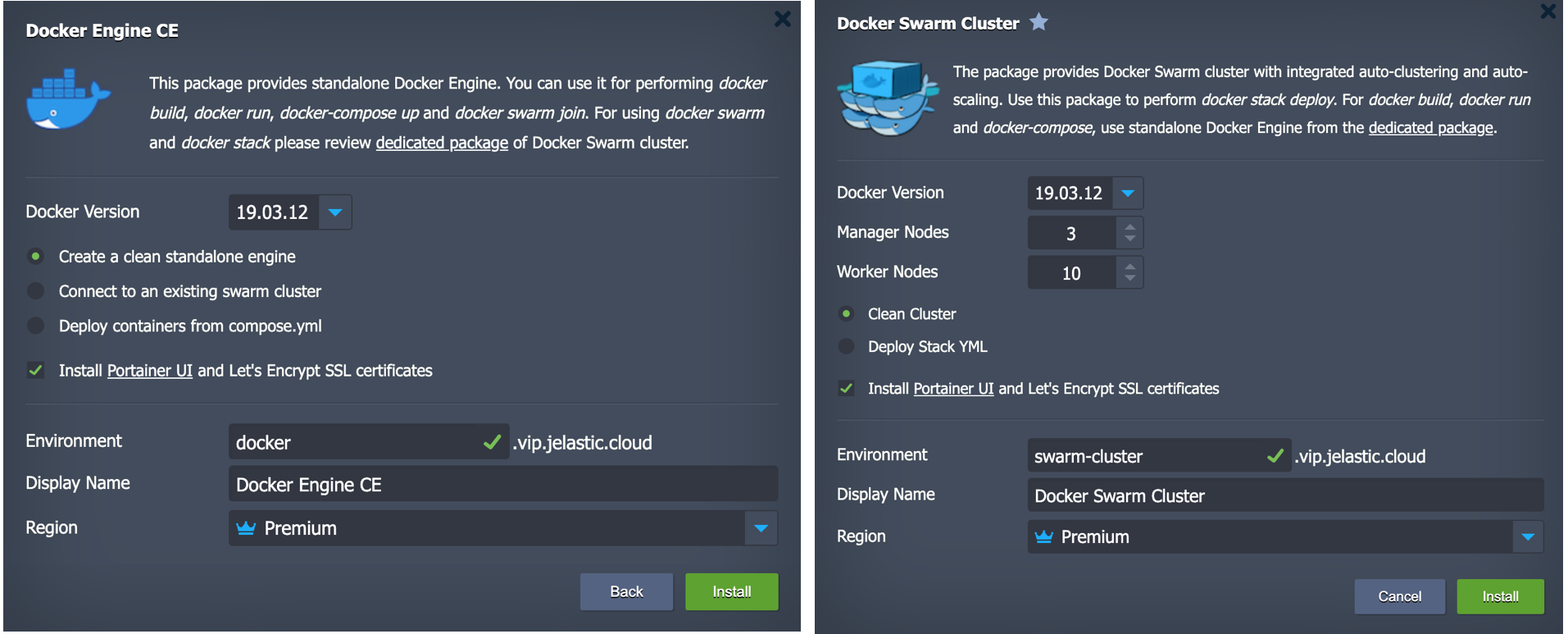Select Connect to an existing swarm cluster
The image size is (1568, 634).
click(36, 291)
